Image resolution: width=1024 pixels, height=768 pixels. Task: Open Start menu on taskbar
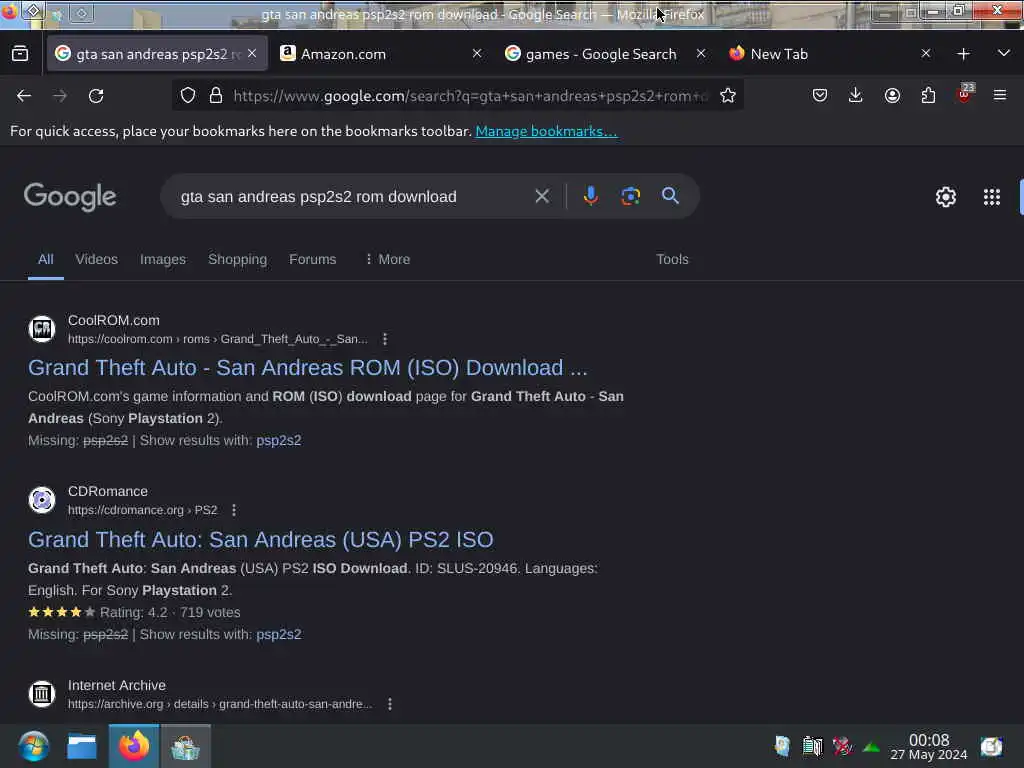pyautogui.click(x=33, y=746)
